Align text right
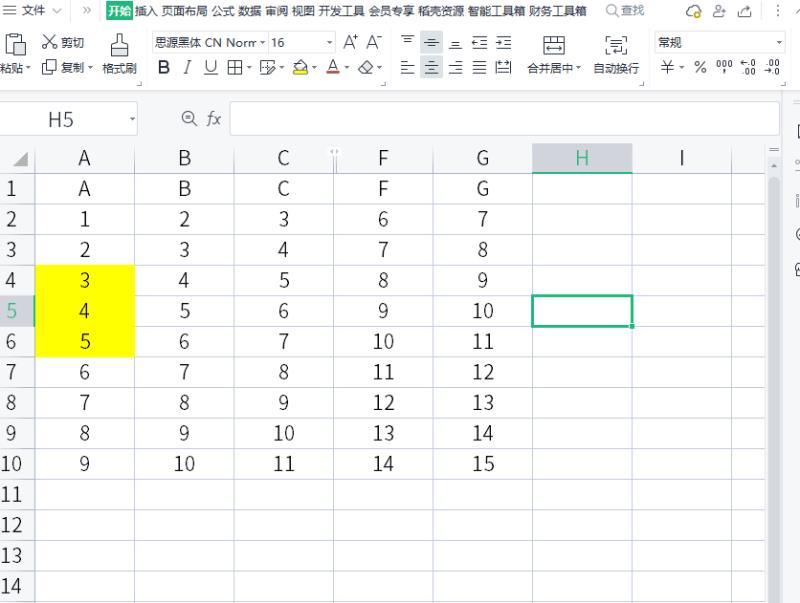This screenshot has height=603, width=800. 455,67
